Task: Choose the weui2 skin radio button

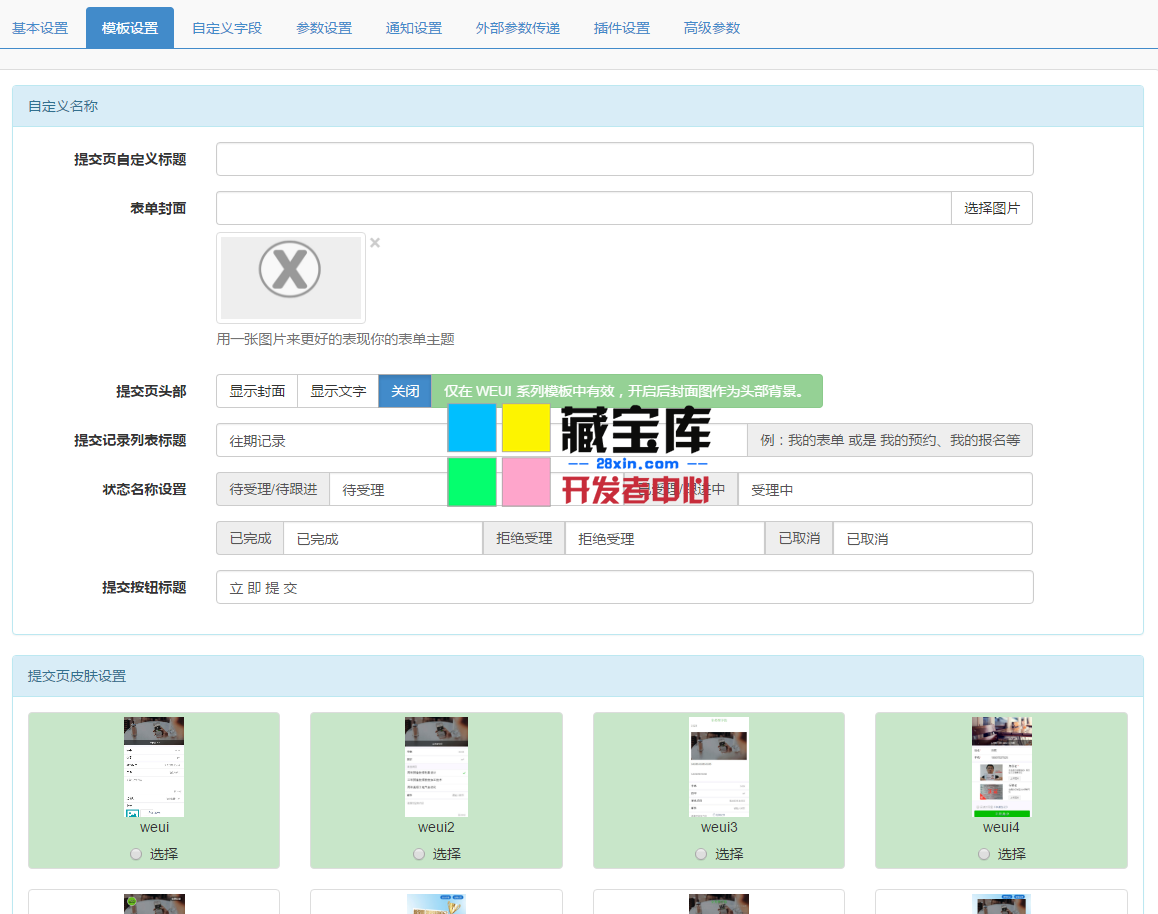Action: (x=419, y=854)
